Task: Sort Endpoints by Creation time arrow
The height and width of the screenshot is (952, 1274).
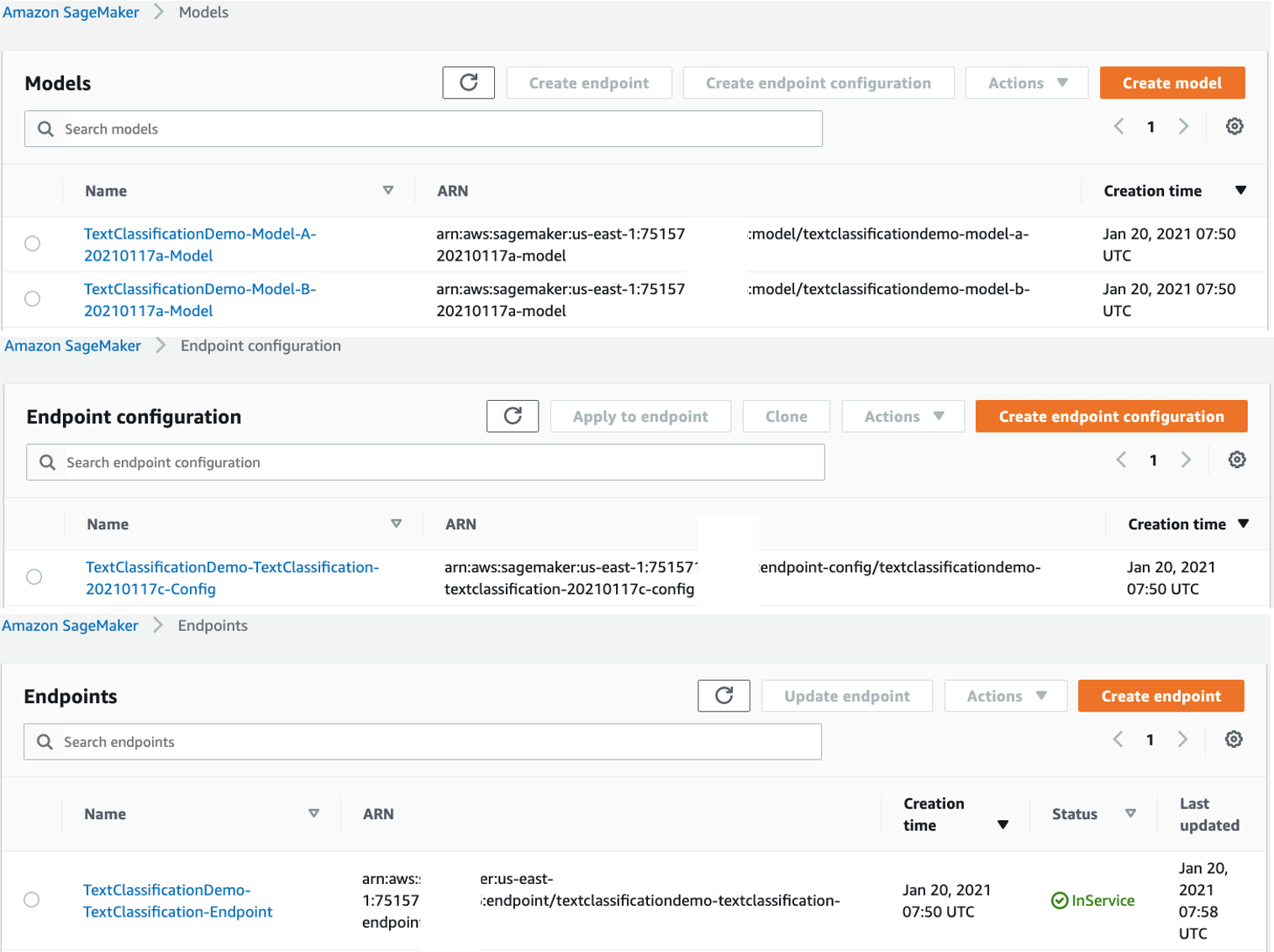Action: (x=1003, y=825)
